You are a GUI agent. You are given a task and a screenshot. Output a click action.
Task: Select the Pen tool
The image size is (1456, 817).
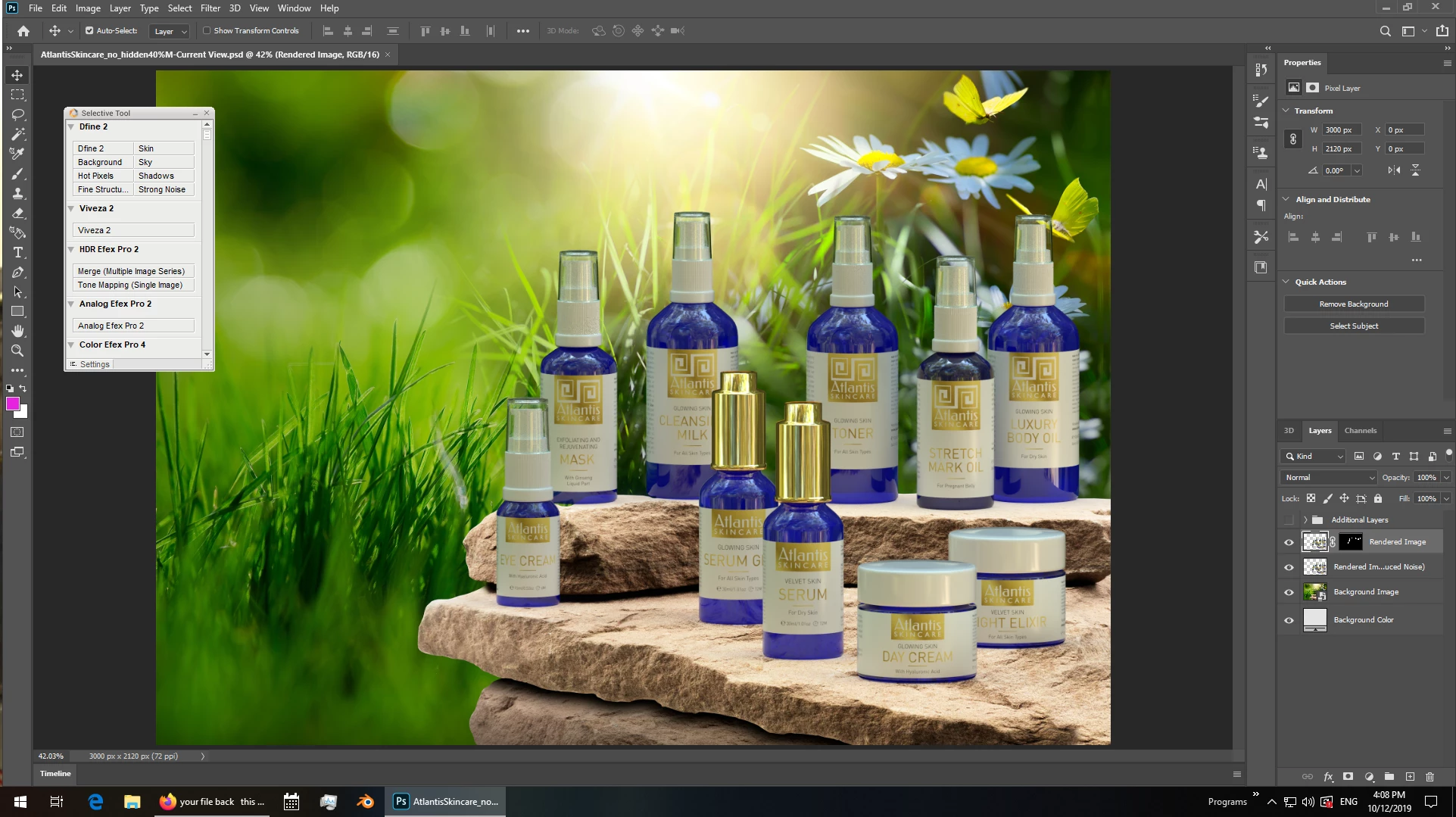tap(17, 273)
